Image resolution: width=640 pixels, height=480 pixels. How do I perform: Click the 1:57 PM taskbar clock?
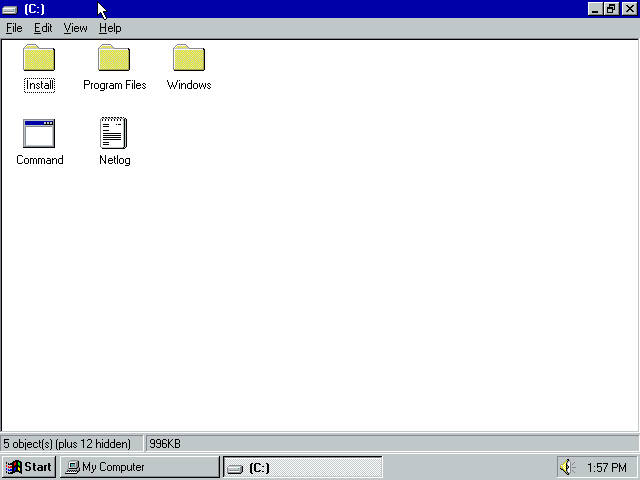[x=607, y=467]
